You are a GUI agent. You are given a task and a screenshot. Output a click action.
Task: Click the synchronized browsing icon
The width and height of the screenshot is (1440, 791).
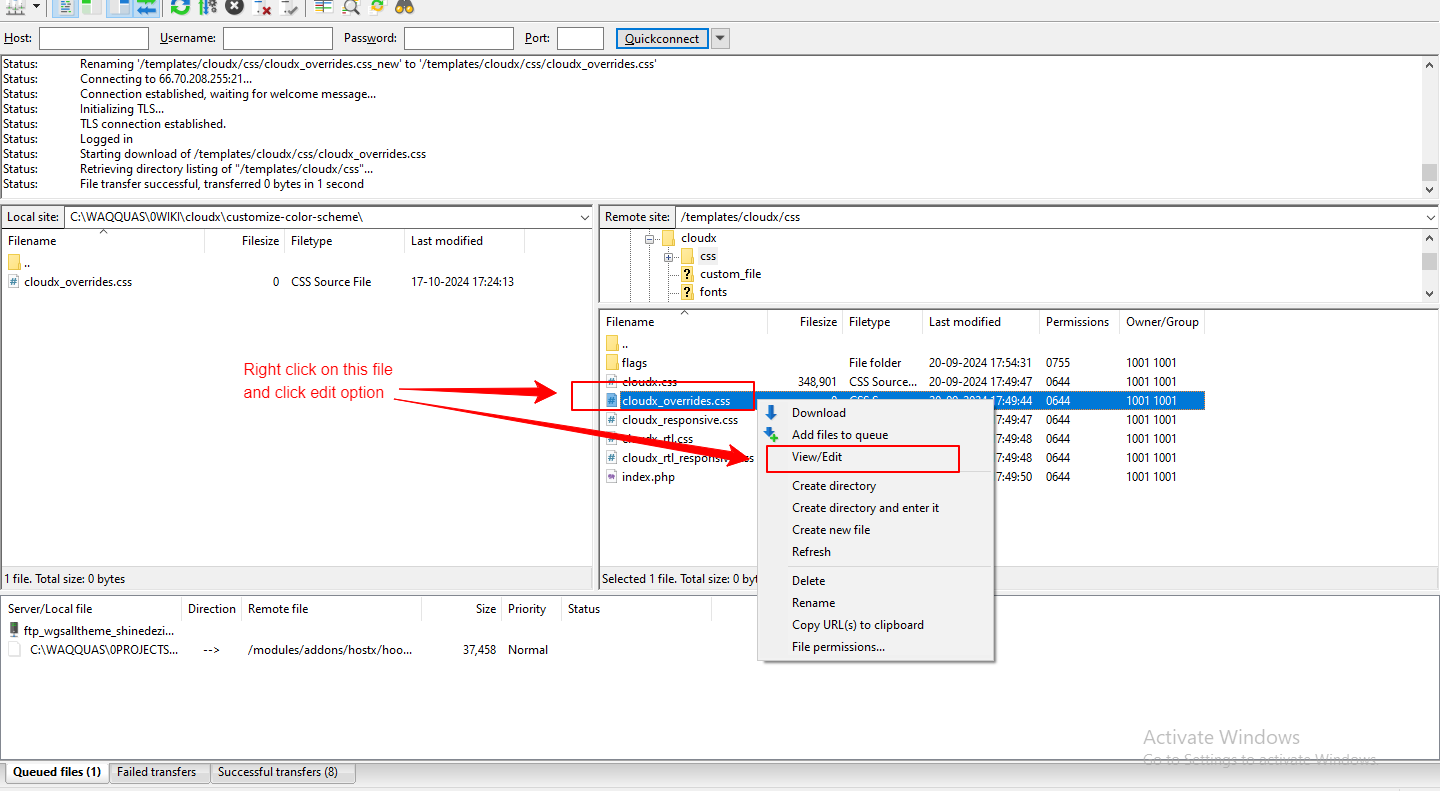coord(377,7)
